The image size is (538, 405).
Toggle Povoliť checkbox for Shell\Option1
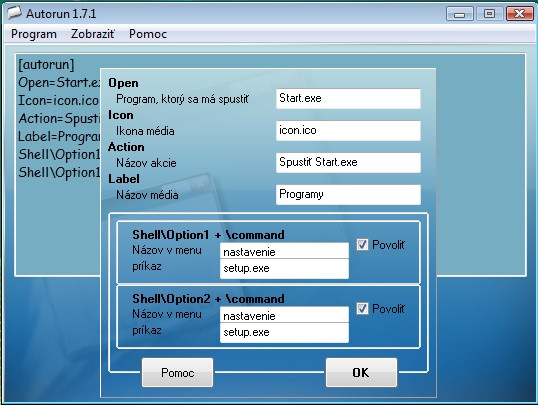coord(362,245)
